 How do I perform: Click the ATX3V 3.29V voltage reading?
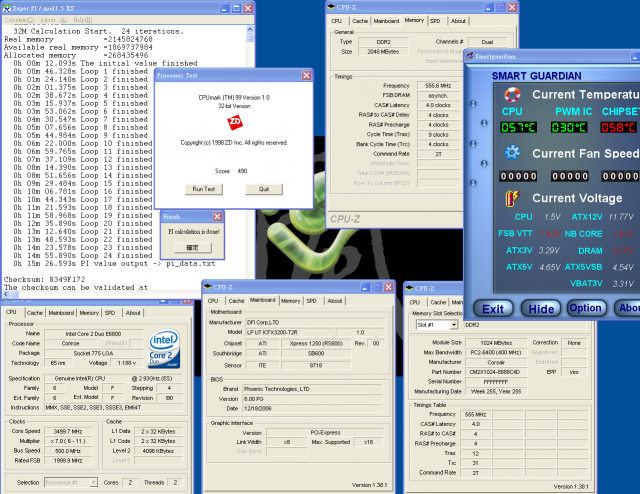(x=549, y=250)
